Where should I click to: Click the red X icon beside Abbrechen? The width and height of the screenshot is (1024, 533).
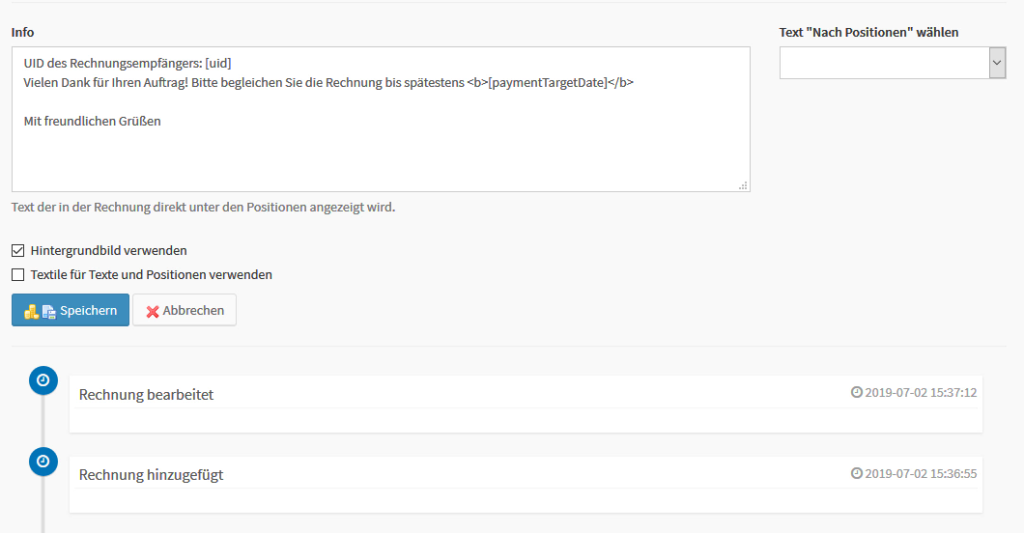point(153,311)
